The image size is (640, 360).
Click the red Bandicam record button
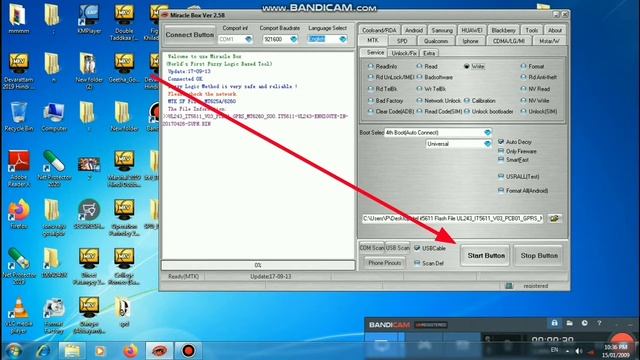[623, 341]
